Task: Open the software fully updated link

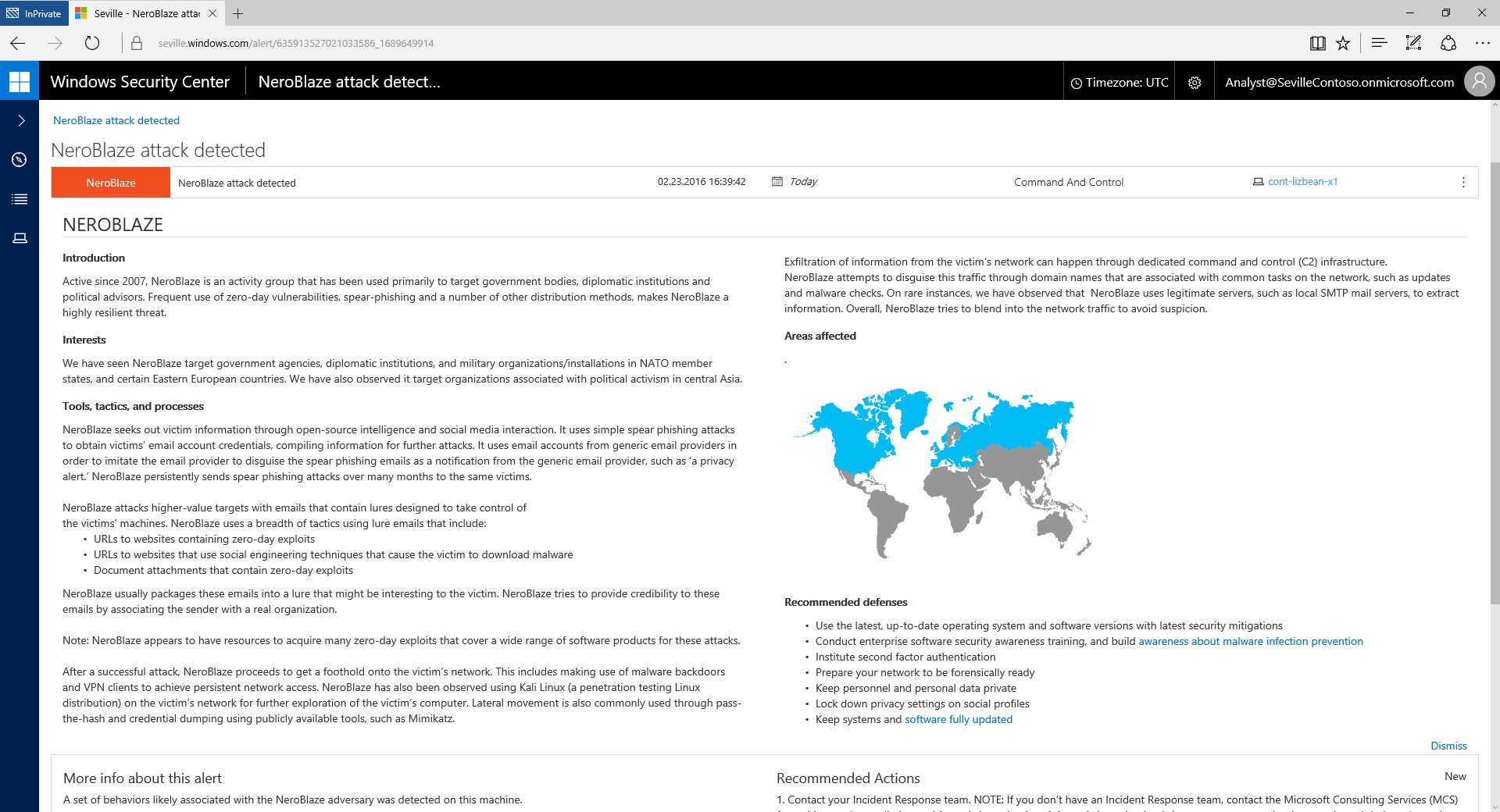Action: [959, 719]
